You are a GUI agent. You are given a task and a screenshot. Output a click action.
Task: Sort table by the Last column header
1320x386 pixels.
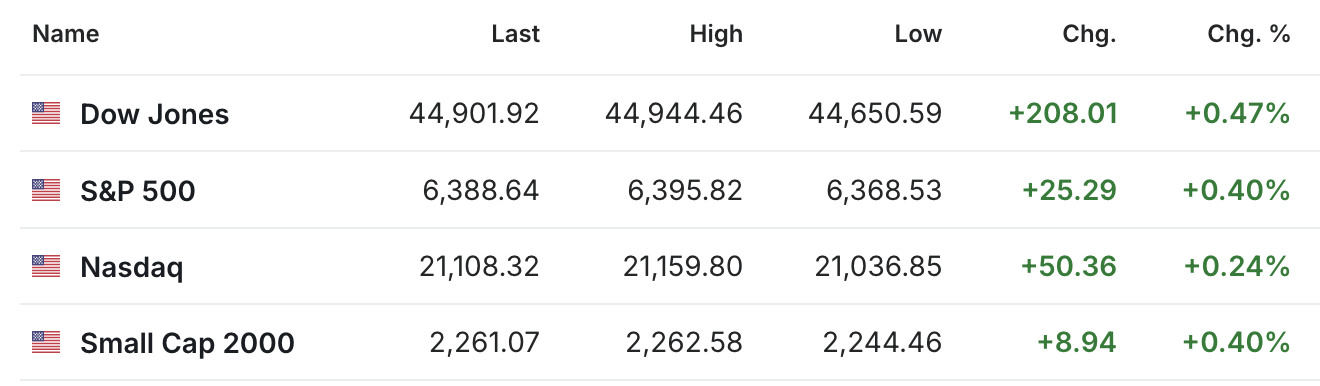(516, 34)
